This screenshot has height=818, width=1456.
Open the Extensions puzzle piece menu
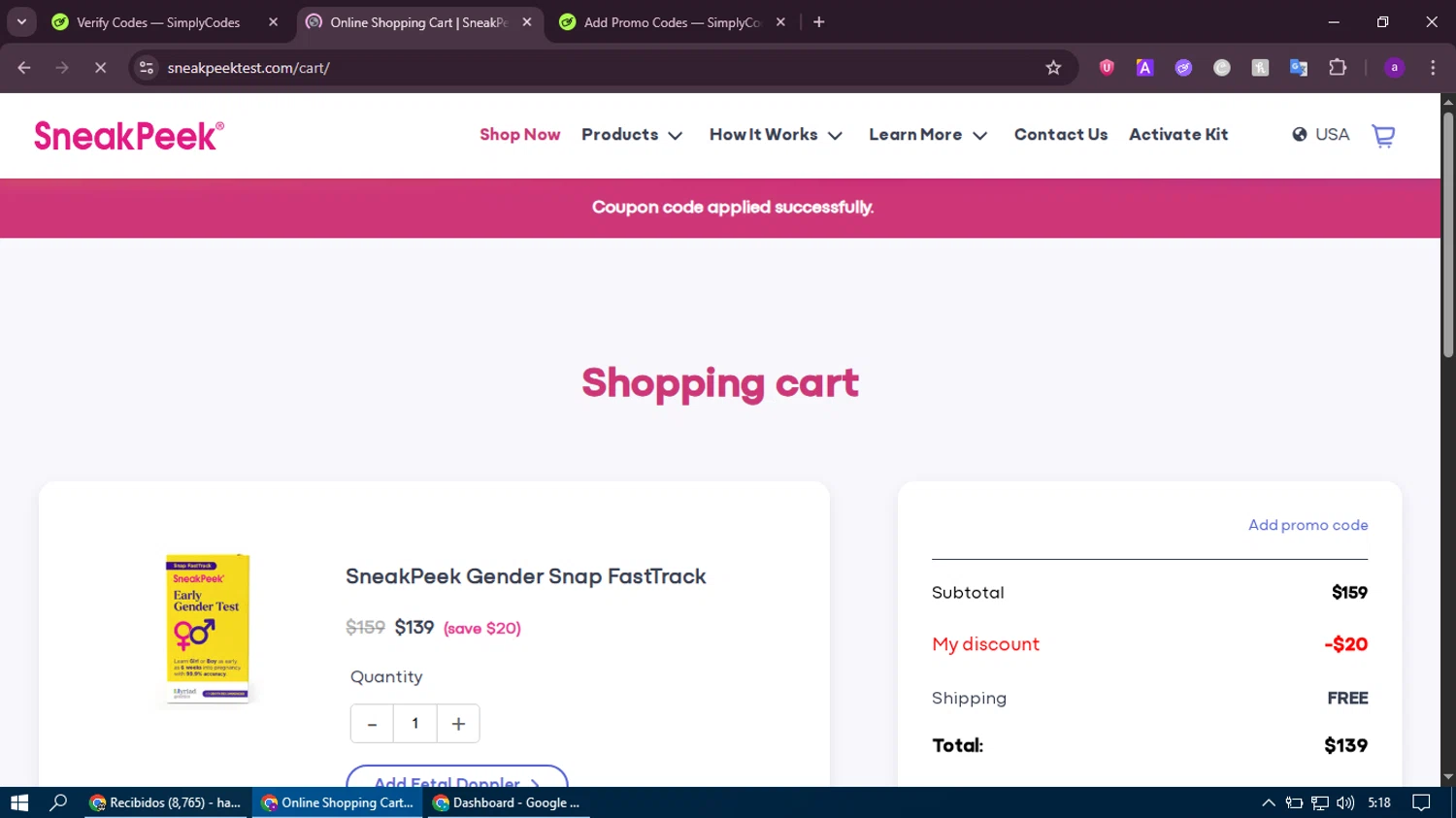[x=1338, y=68]
